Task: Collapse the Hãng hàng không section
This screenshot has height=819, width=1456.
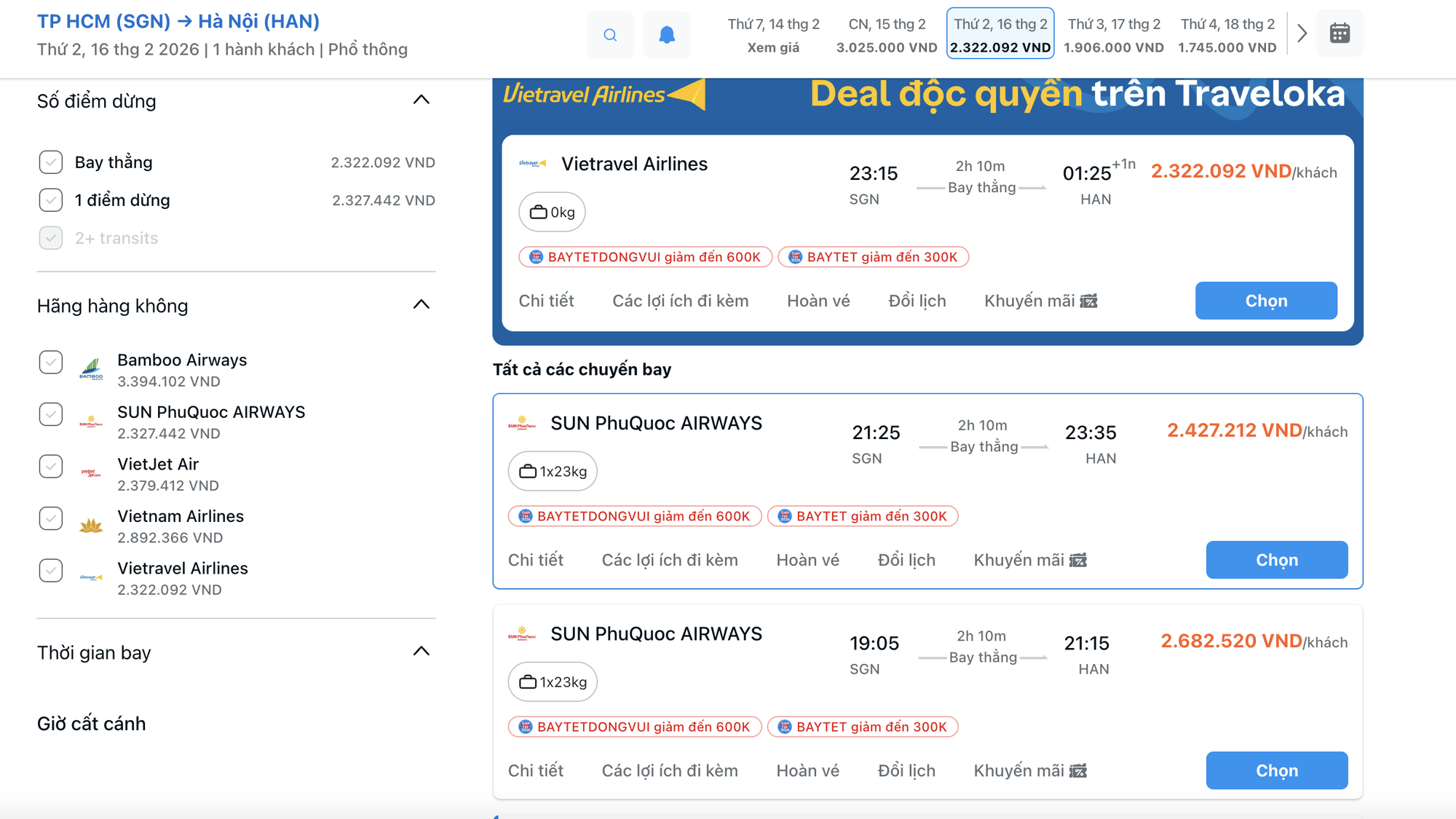Action: pyautogui.click(x=422, y=305)
